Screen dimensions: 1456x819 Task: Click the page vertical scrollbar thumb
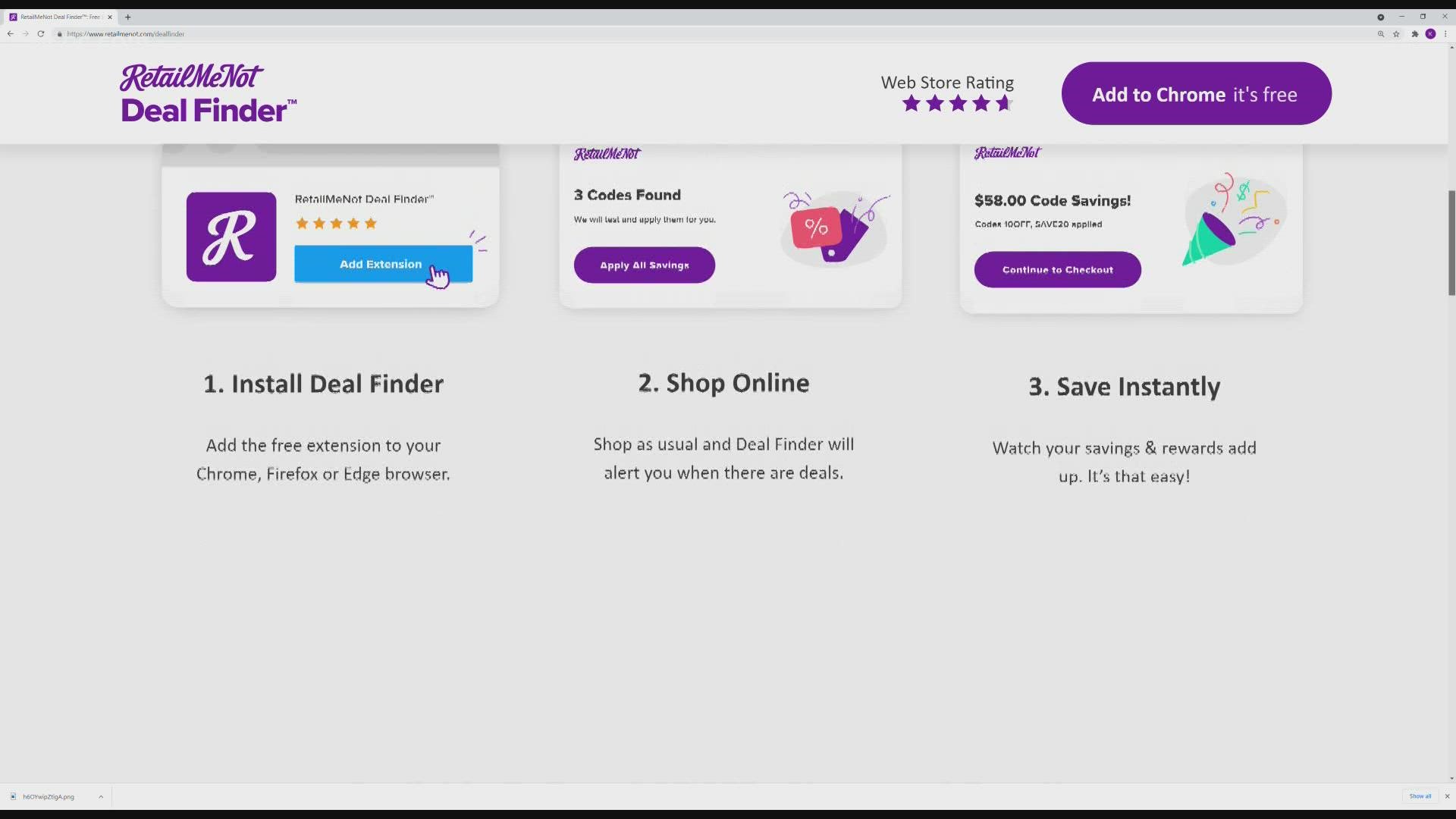tap(1451, 243)
